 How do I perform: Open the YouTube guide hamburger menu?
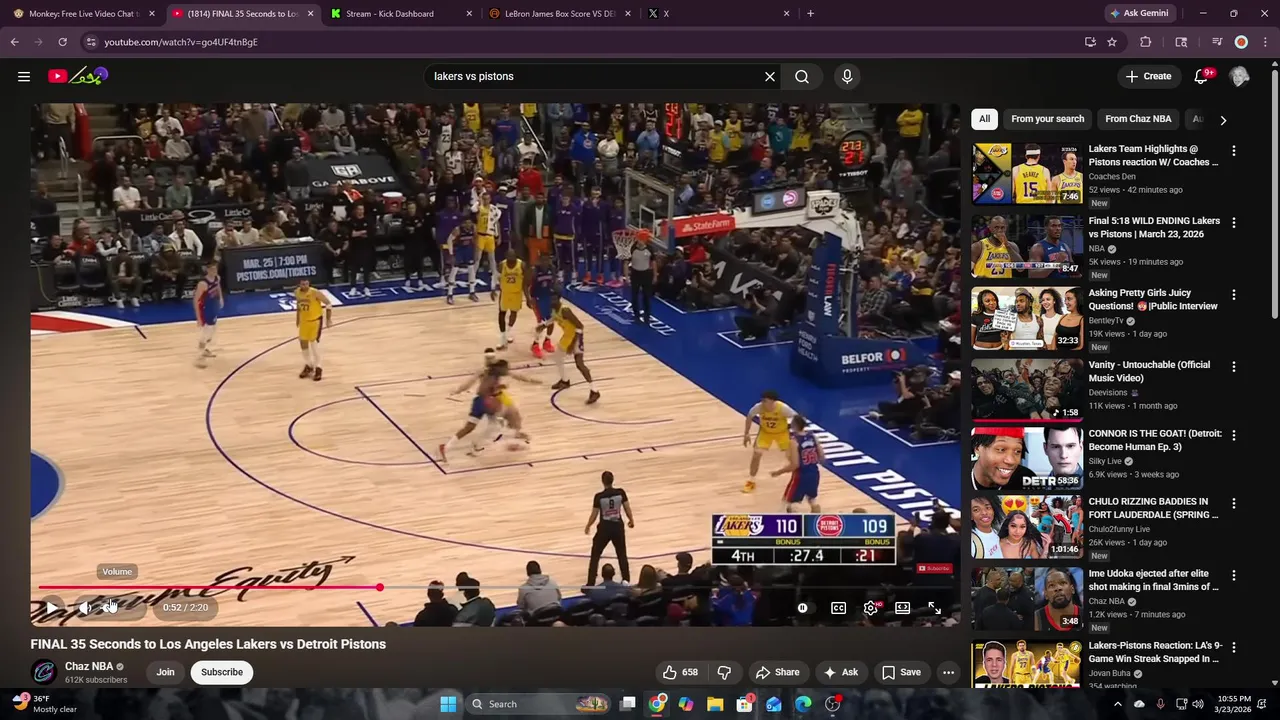(x=24, y=76)
